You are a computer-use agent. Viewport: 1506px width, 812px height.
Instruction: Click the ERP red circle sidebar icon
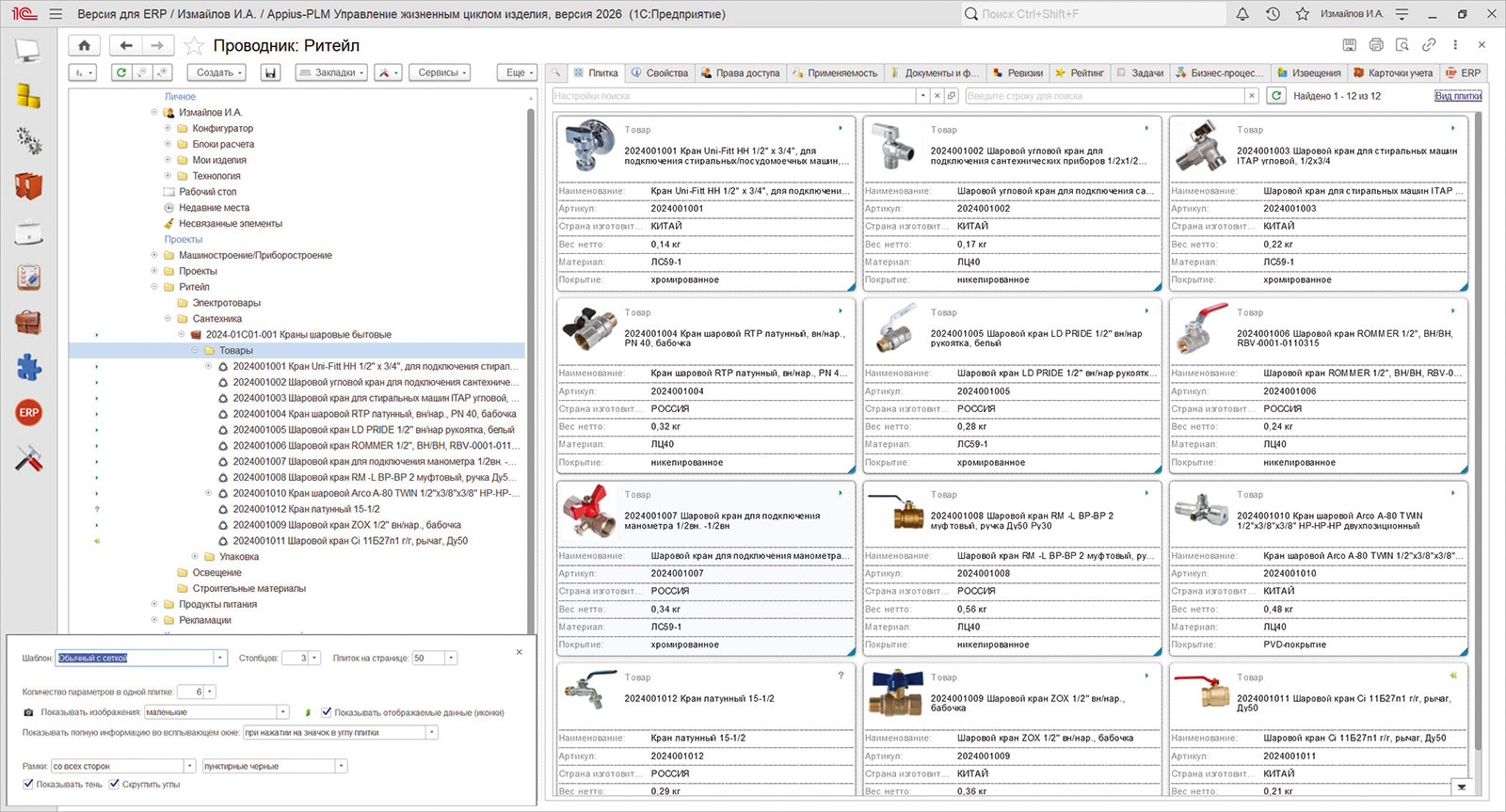[28, 412]
